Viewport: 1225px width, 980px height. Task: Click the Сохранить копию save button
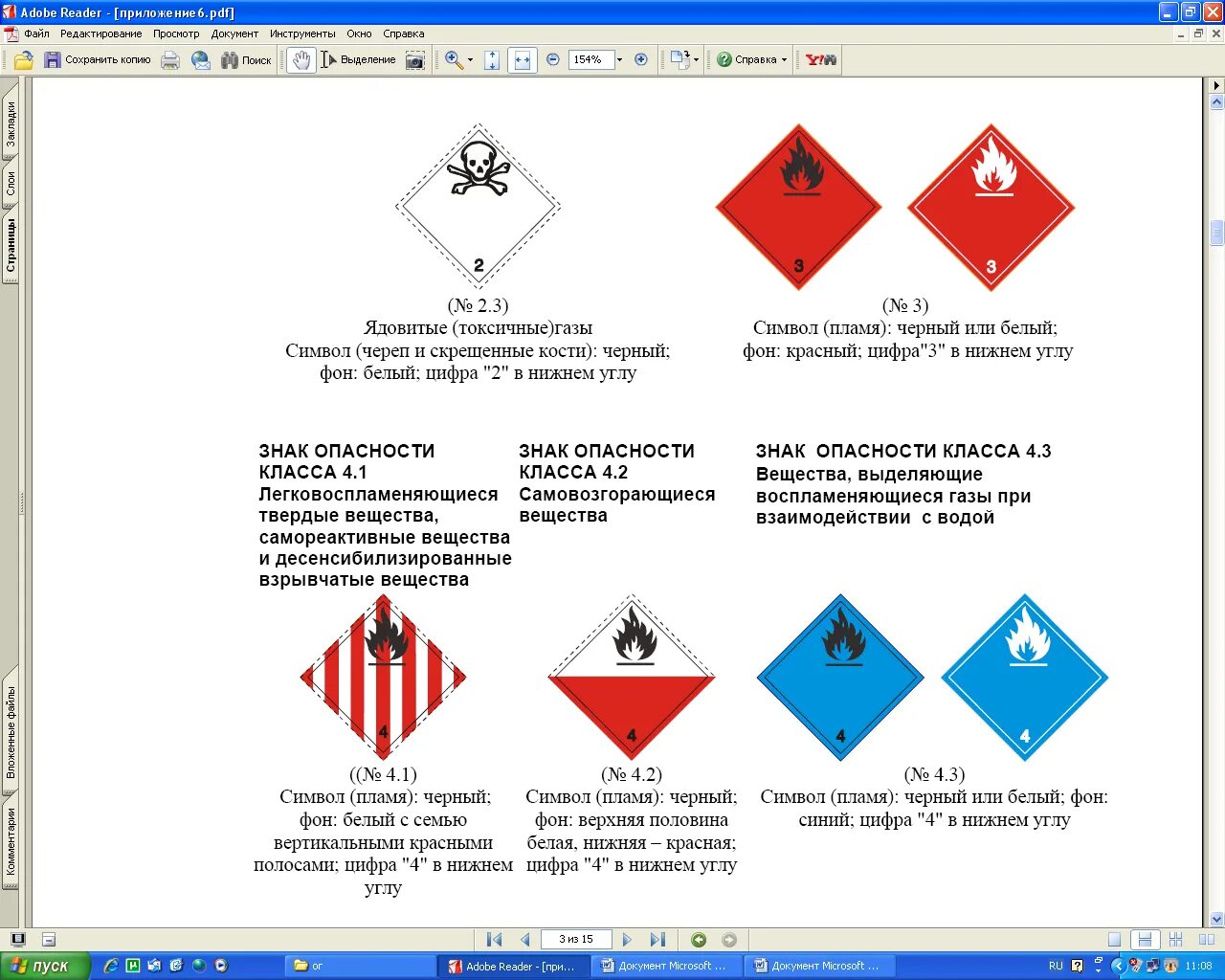(98, 59)
